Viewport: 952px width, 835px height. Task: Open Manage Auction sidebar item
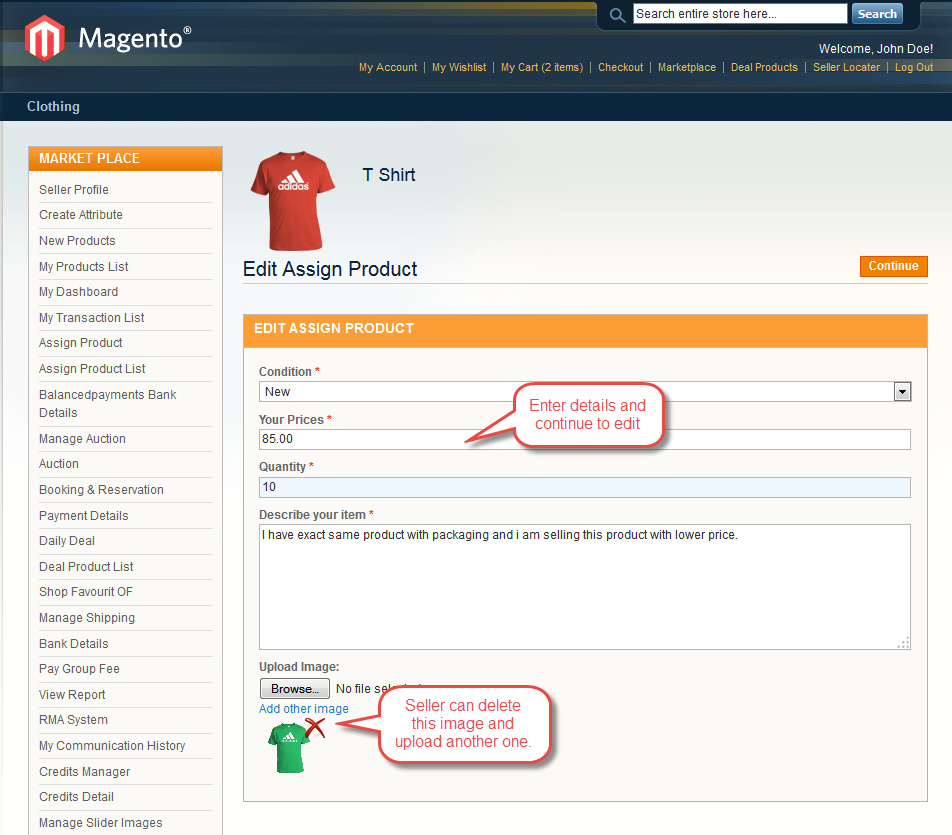pos(83,438)
